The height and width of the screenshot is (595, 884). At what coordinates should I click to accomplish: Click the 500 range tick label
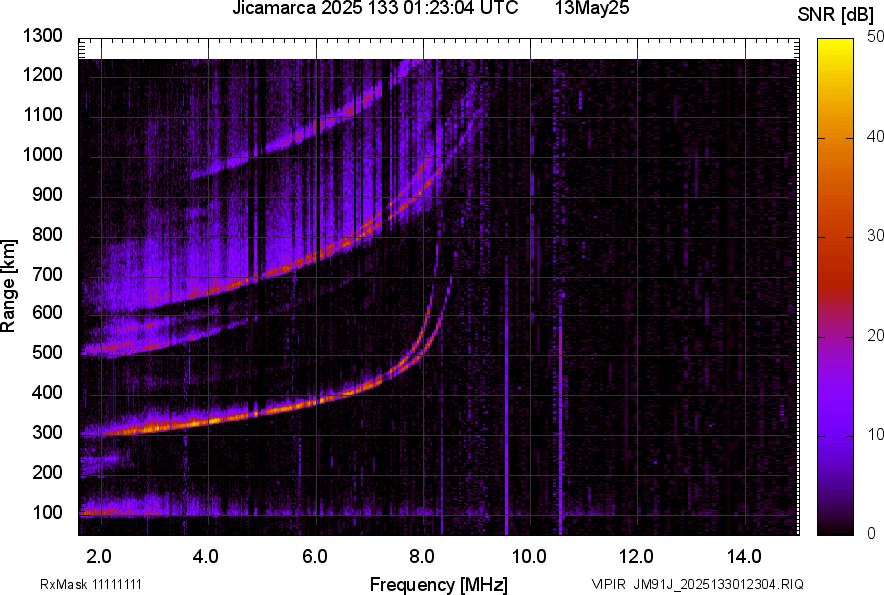47,352
